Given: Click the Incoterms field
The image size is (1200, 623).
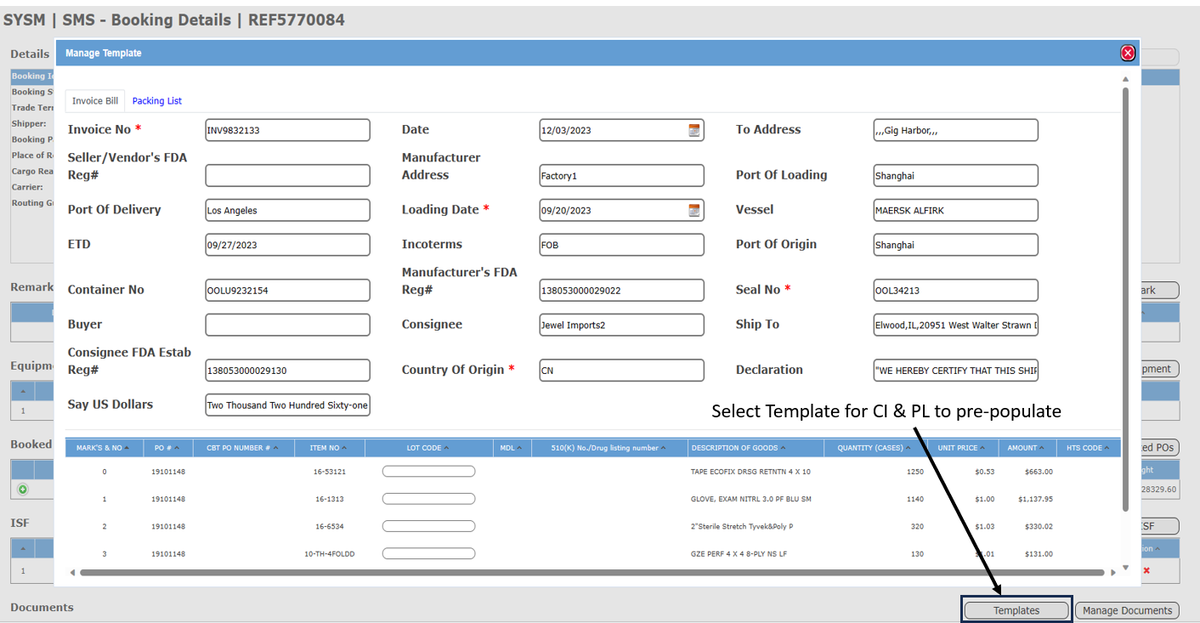Looking at the screenshot, I should (622, 245).
